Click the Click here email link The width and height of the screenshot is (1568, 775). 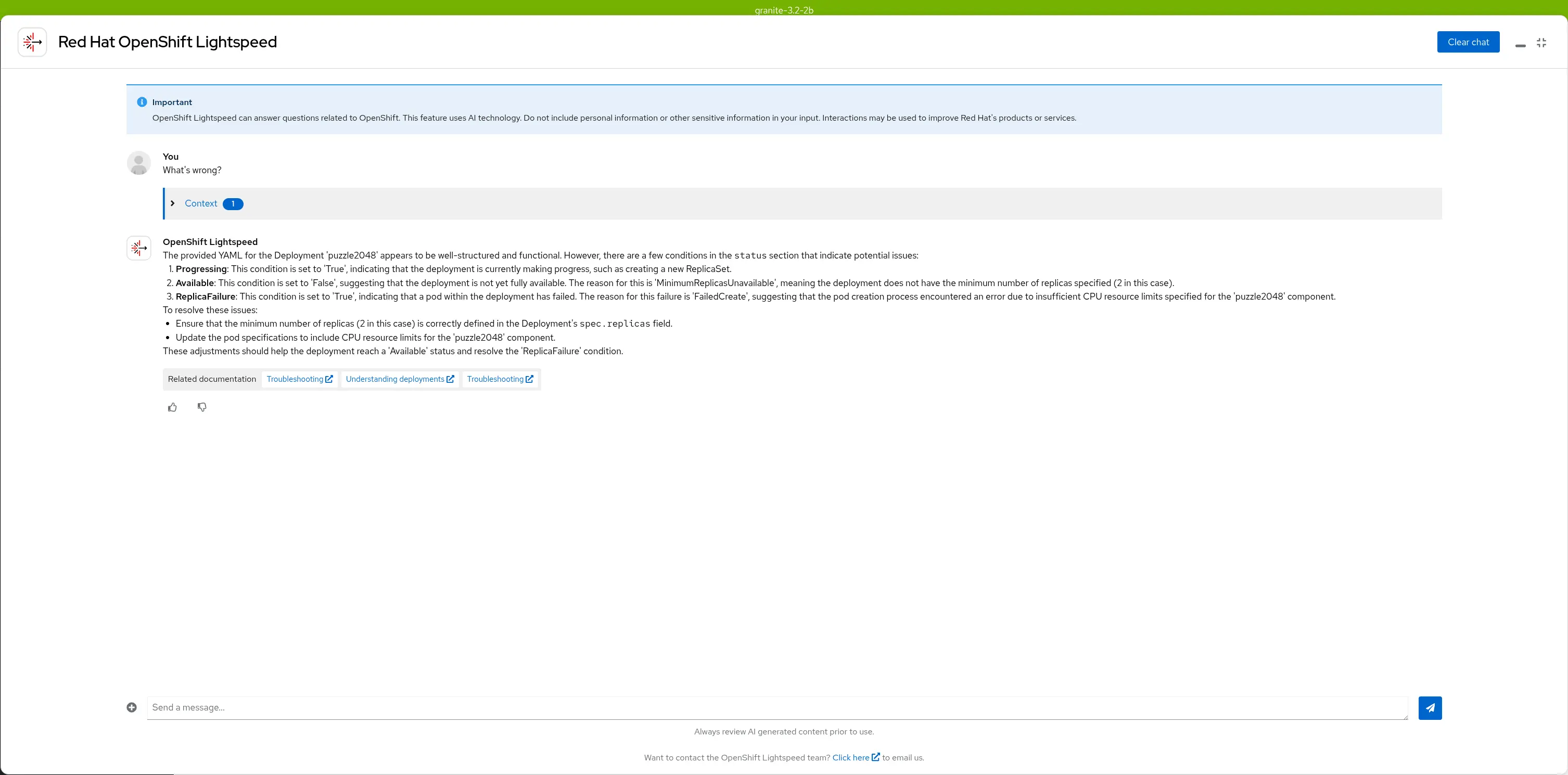(856, 757)
